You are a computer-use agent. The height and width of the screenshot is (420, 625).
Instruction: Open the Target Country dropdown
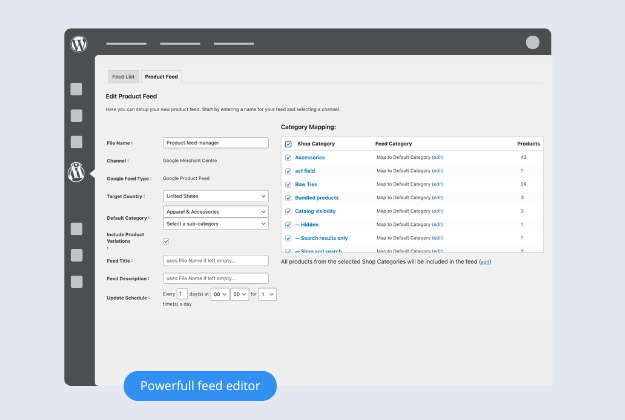coord(215,196)
